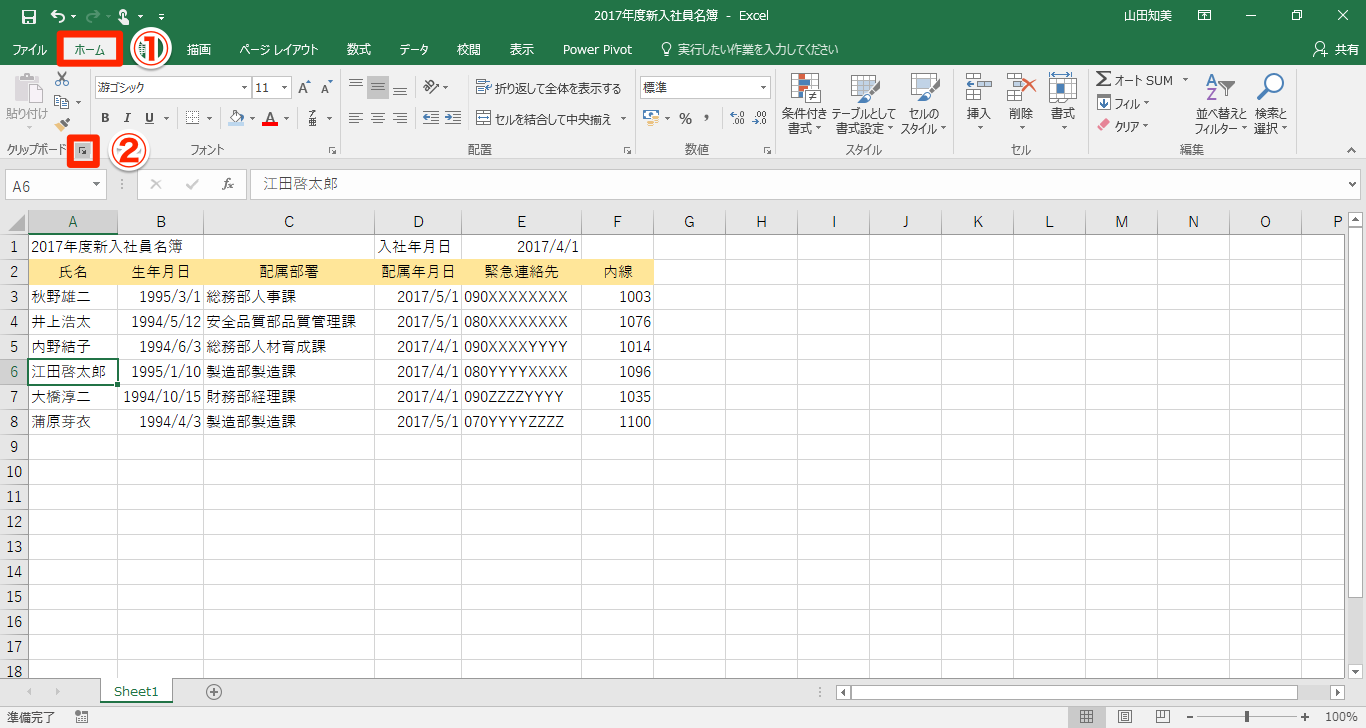Undo the last action
Screen dimensions: 1366x728
click(x=58, y=16)
